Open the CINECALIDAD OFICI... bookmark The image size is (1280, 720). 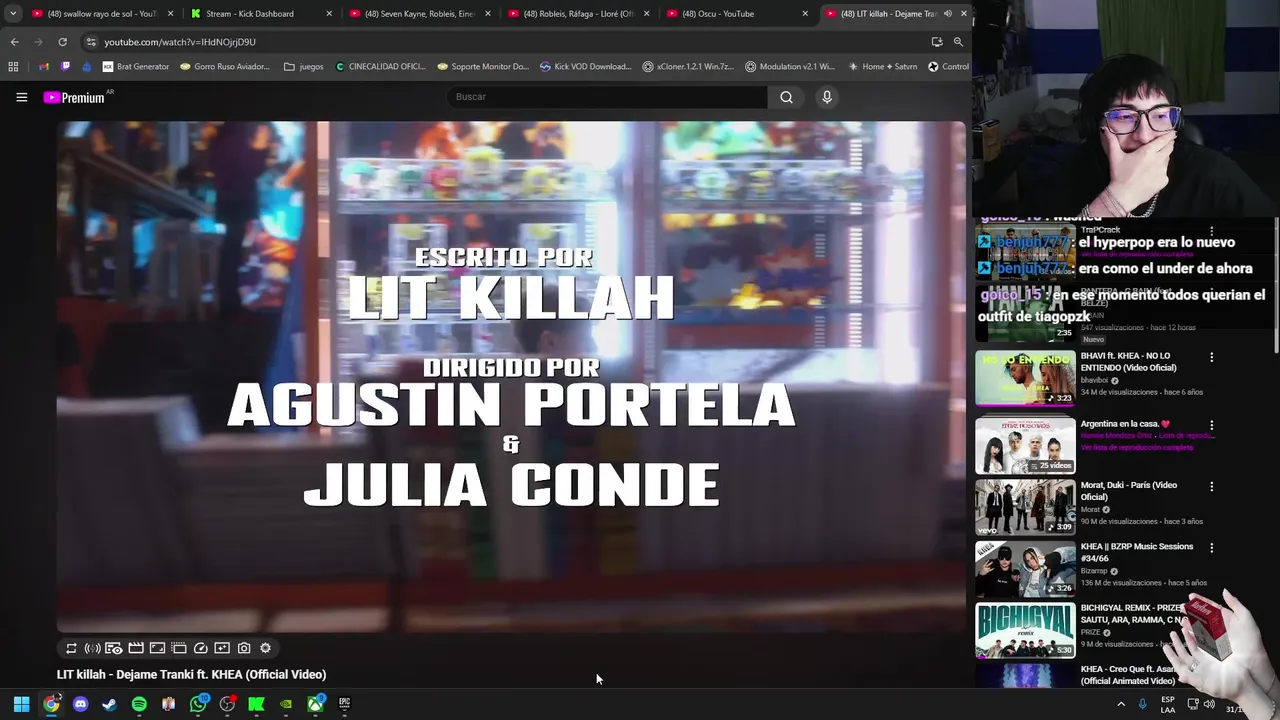point(381,67)
